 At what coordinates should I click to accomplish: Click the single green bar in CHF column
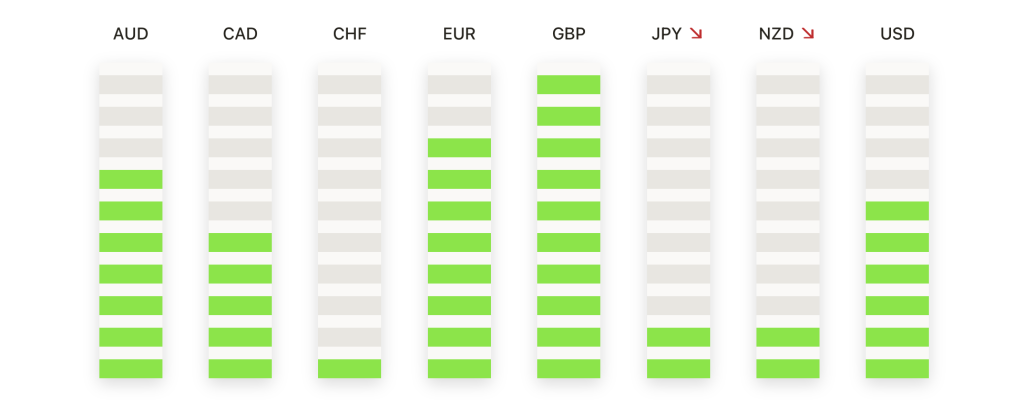coord(349,368)
